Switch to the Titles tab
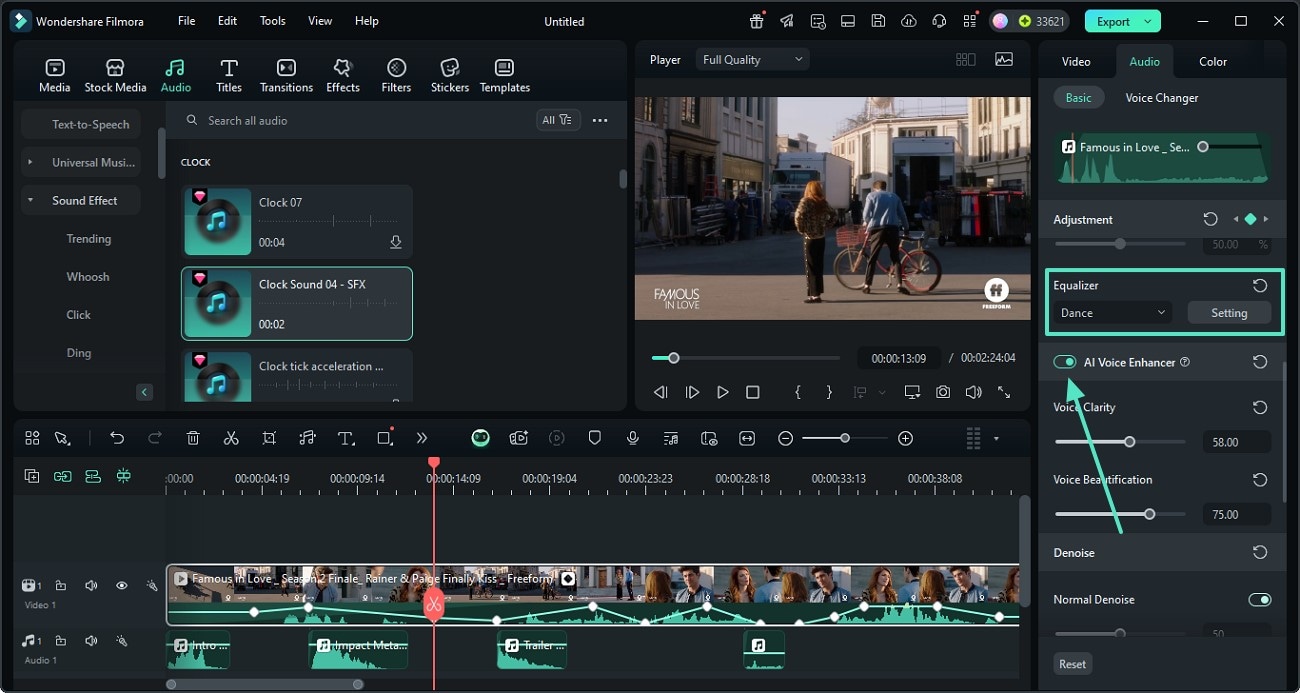Screen dimensions: 1300x693 (x=229, y=75)
